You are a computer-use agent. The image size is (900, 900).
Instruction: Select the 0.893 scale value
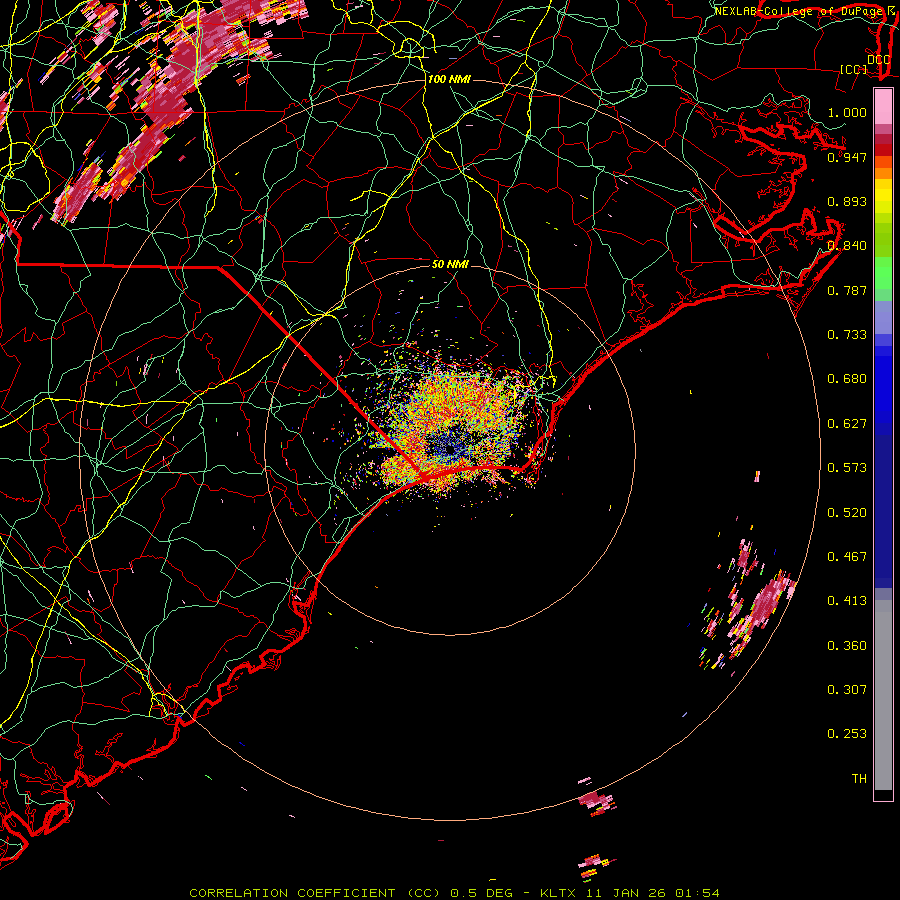pos(847,201)
